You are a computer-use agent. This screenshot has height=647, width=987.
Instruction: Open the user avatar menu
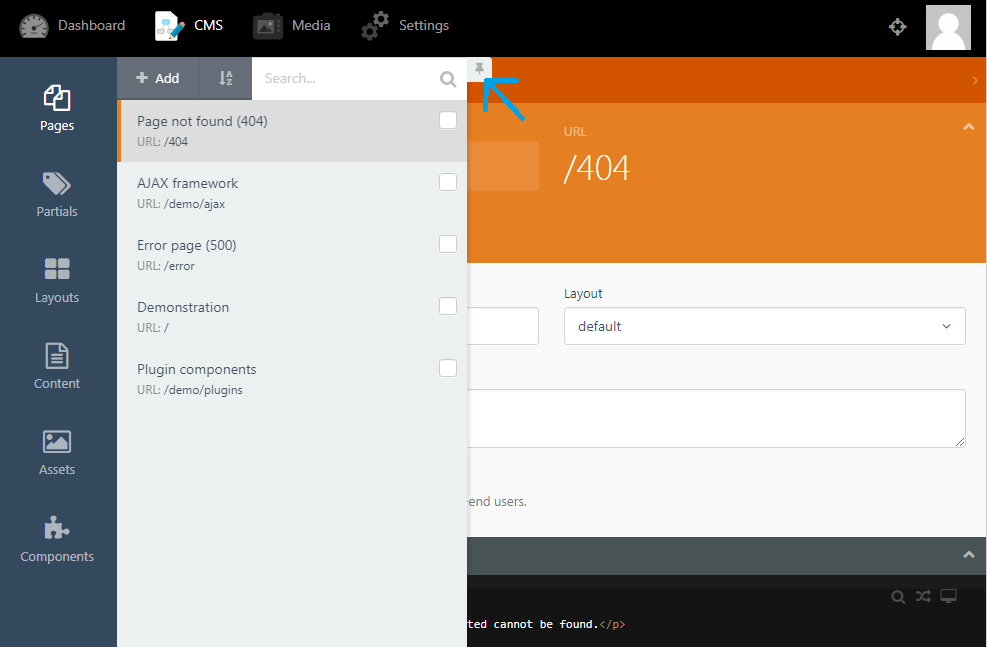tap(948, 28)
